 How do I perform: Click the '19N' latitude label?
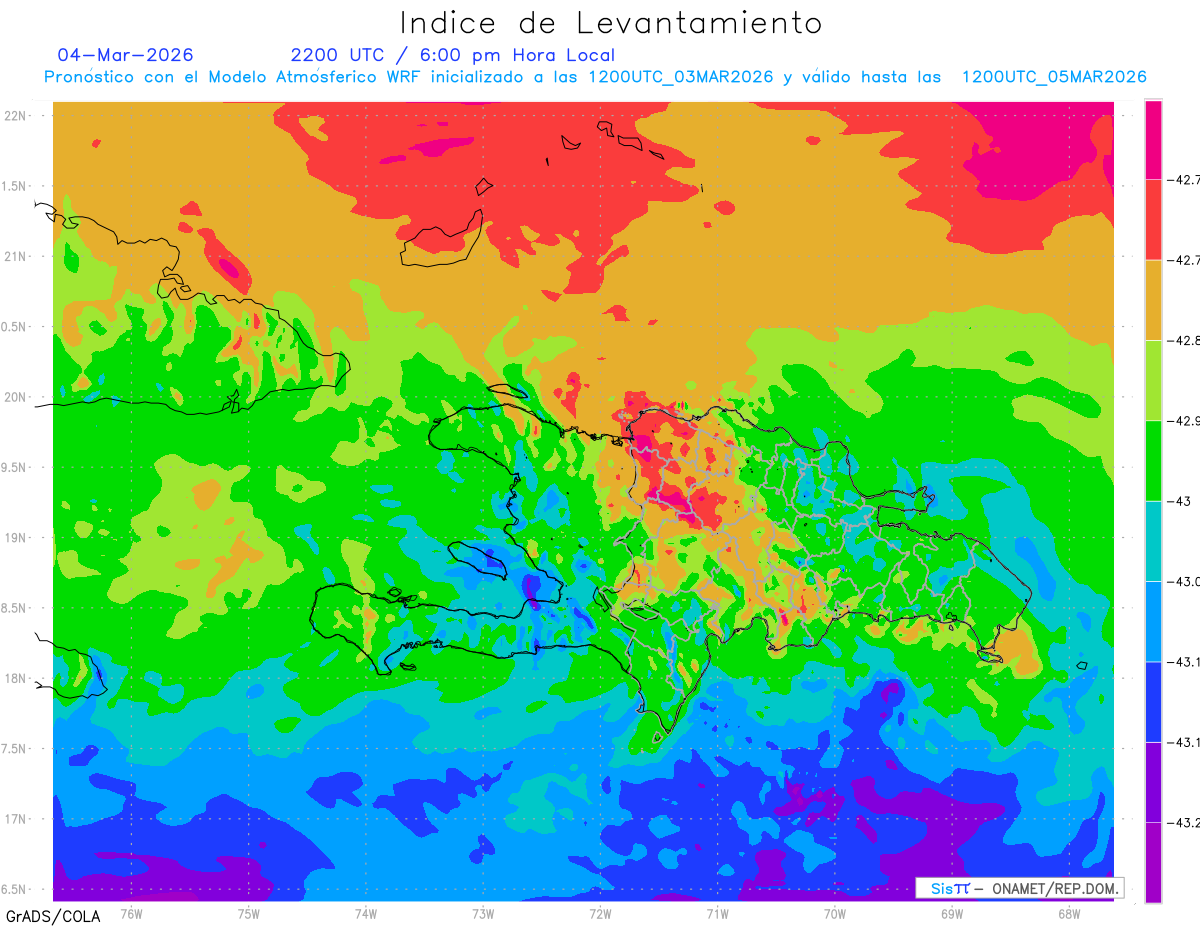pos(17,538)
